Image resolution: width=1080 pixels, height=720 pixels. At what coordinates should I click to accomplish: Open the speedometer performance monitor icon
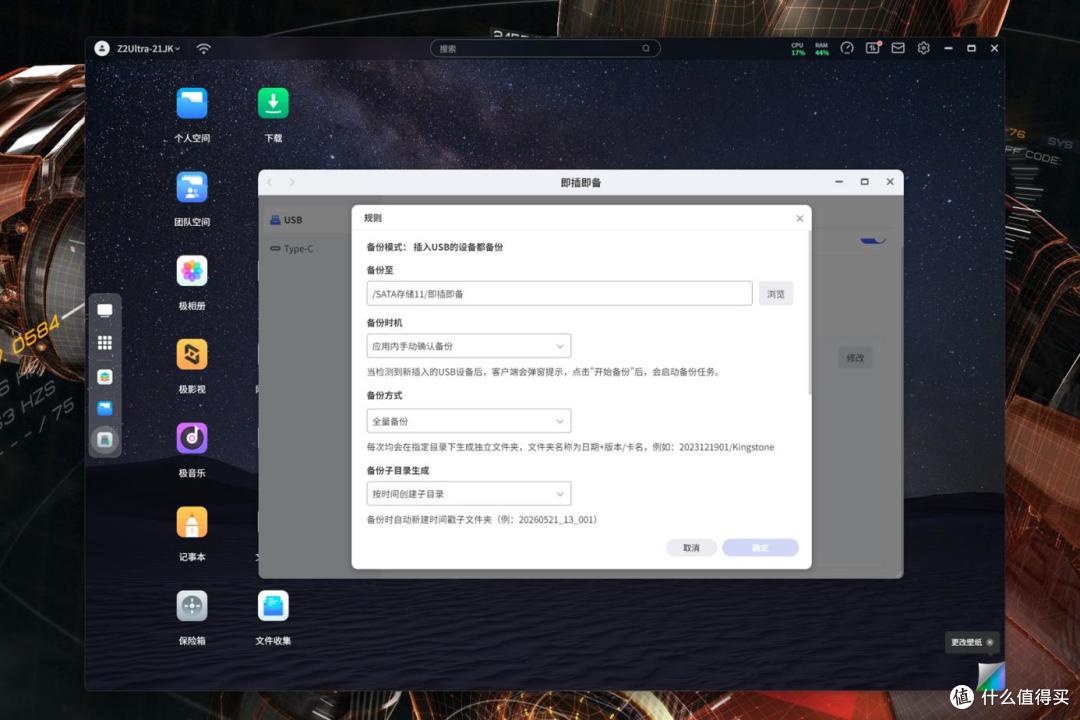847,48
